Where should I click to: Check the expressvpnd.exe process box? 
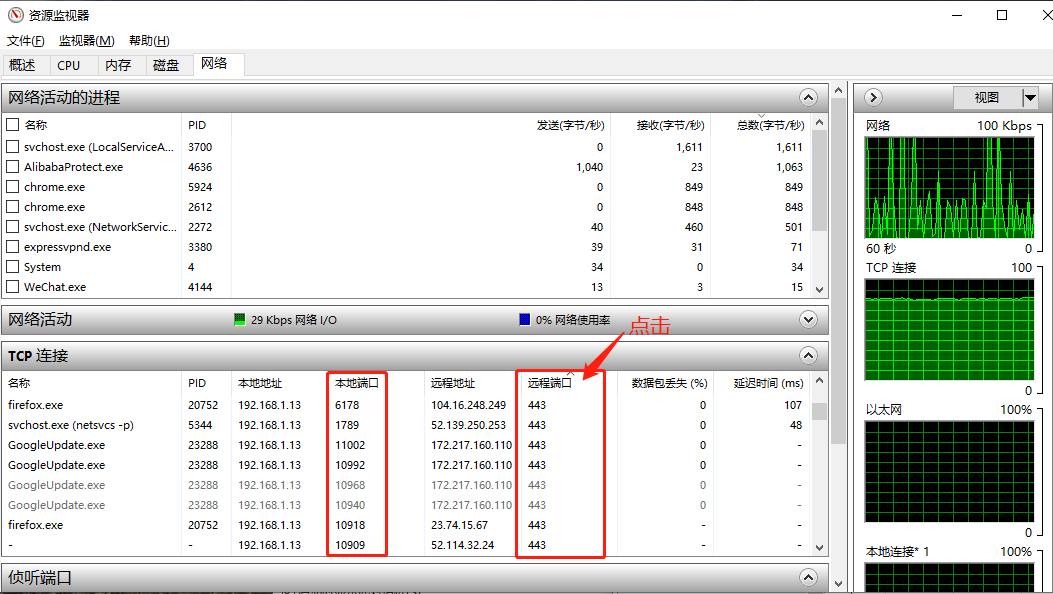(12, 247)
